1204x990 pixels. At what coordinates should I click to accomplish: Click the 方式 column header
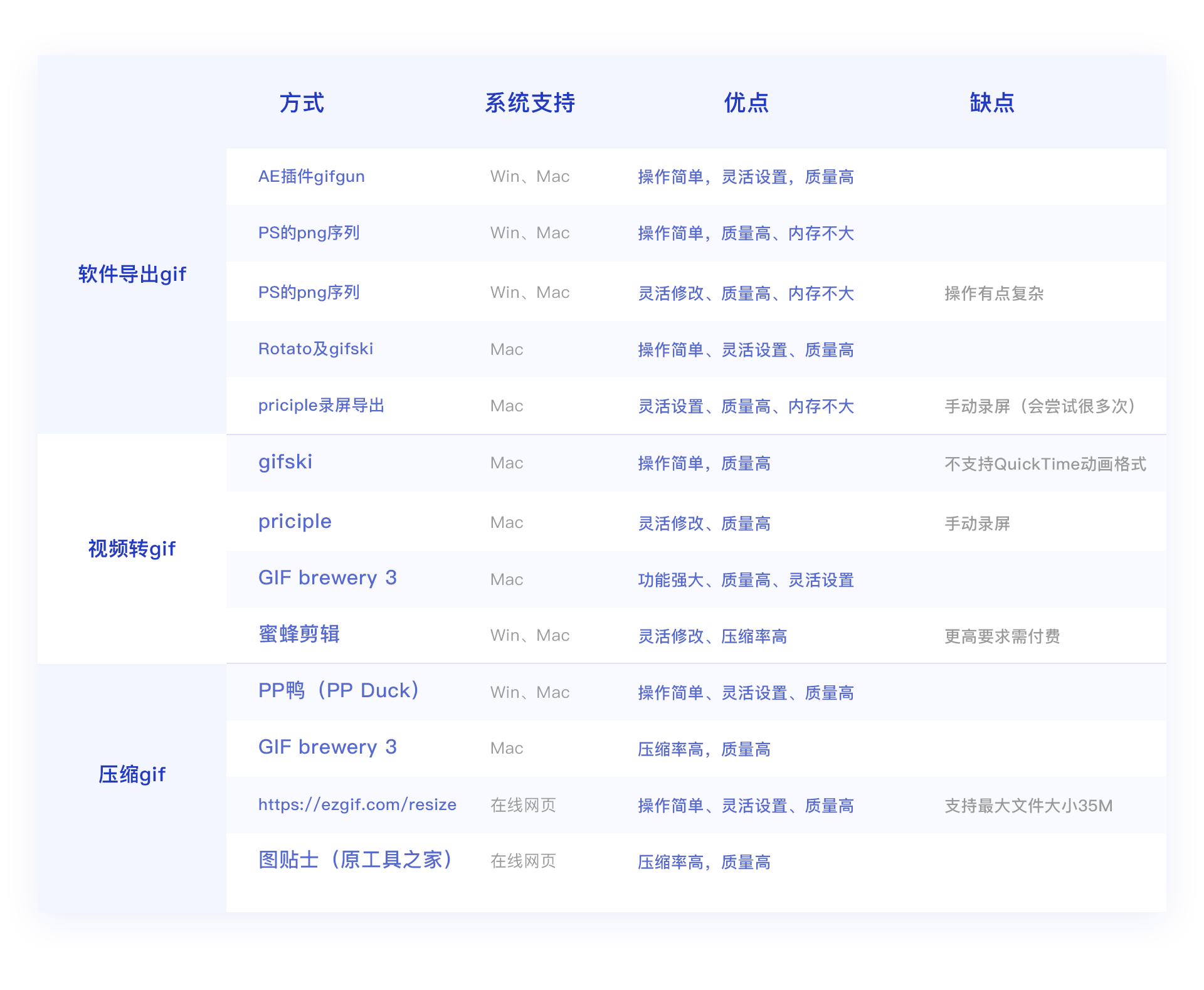click(302, 103)
